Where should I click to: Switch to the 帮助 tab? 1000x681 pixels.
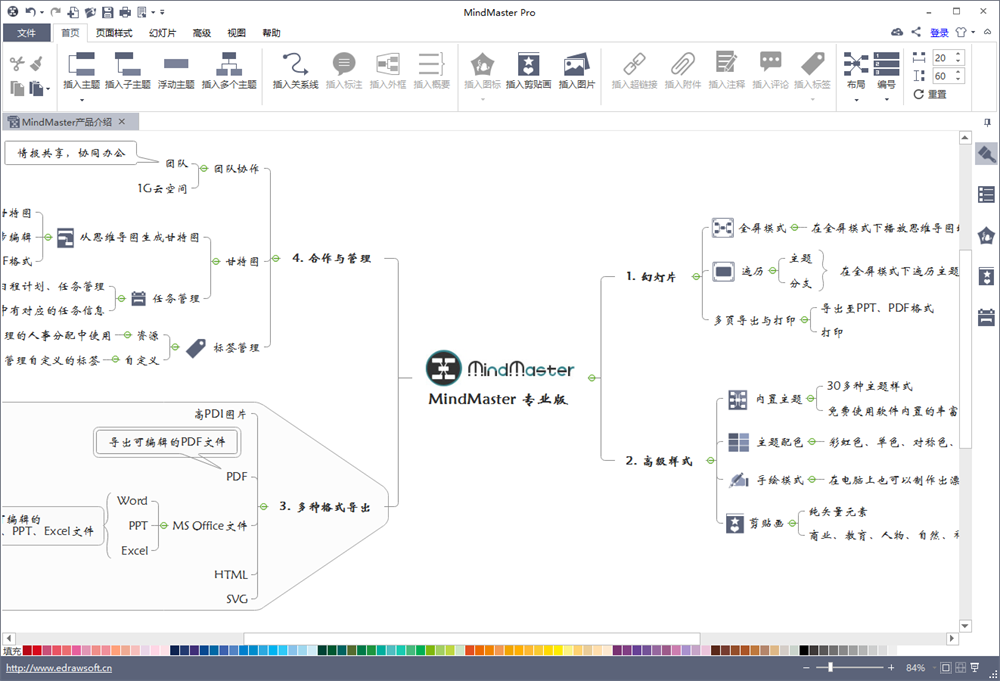[271, 33]
